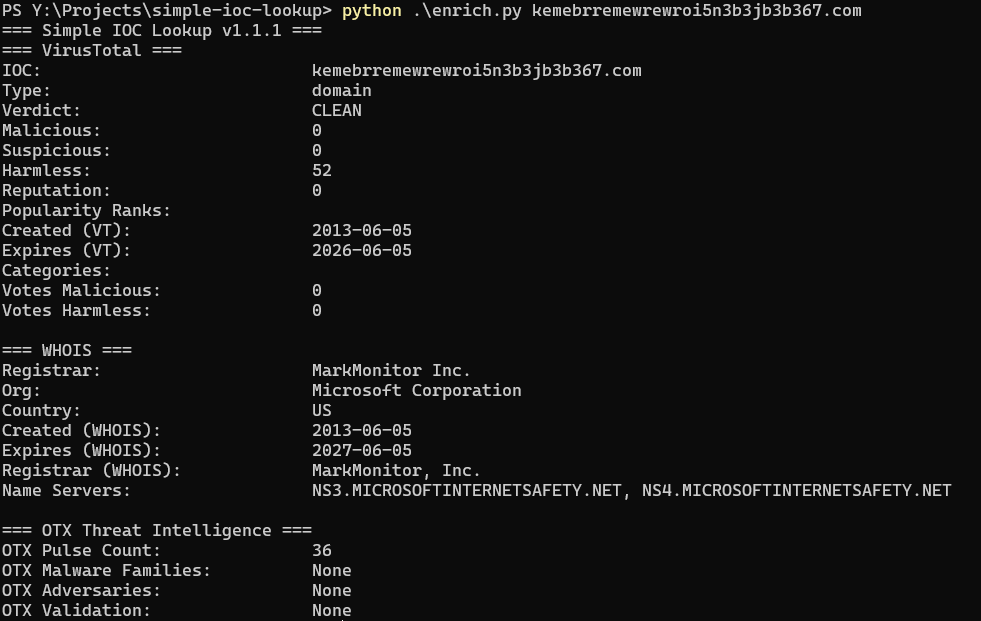Click the Created (VT) date value
This screenshot has width=981, height=621.
click(x=362, y=230)
